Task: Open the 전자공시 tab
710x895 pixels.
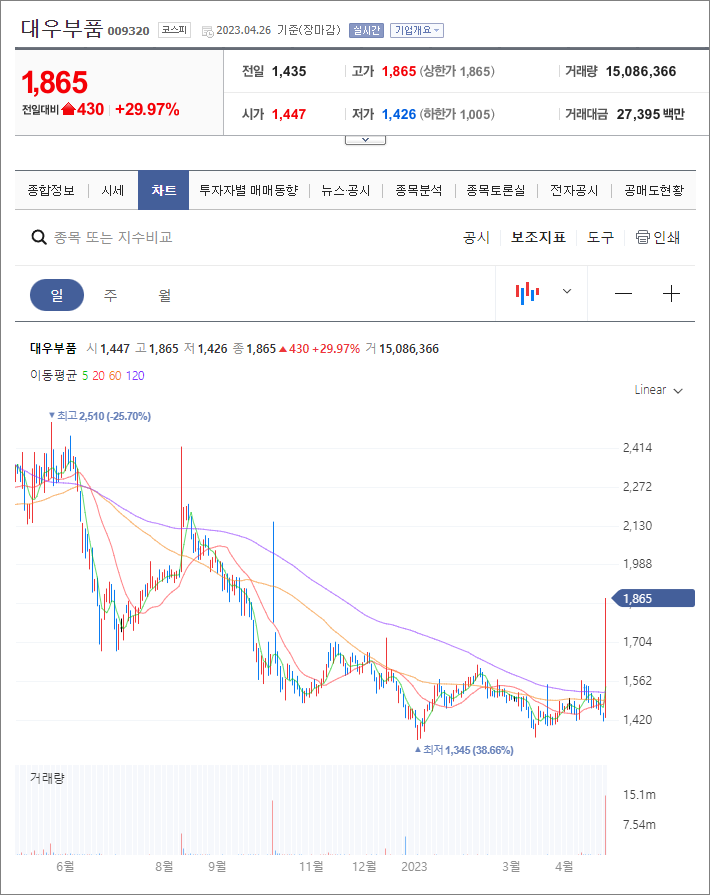Action: point(574,191)
